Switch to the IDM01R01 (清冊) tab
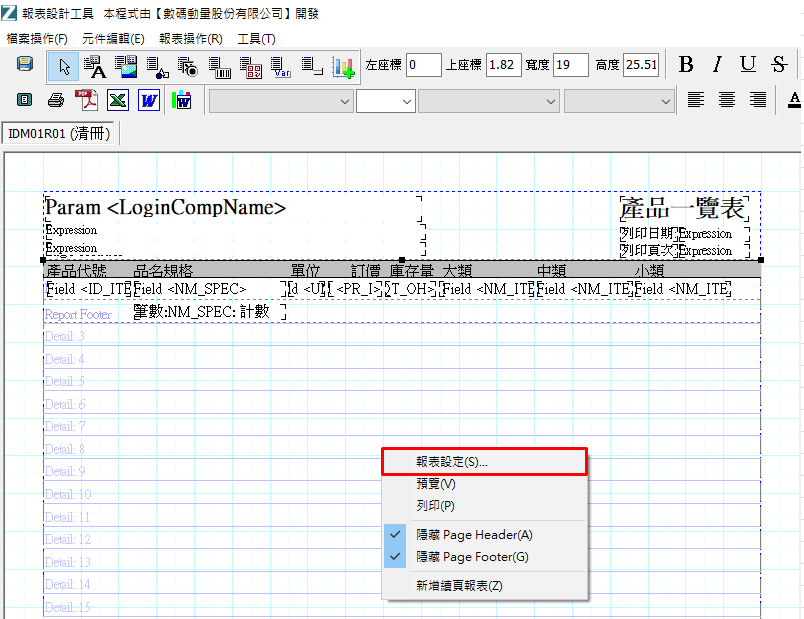This screenshot has height=619, width=804. [59, 133]
